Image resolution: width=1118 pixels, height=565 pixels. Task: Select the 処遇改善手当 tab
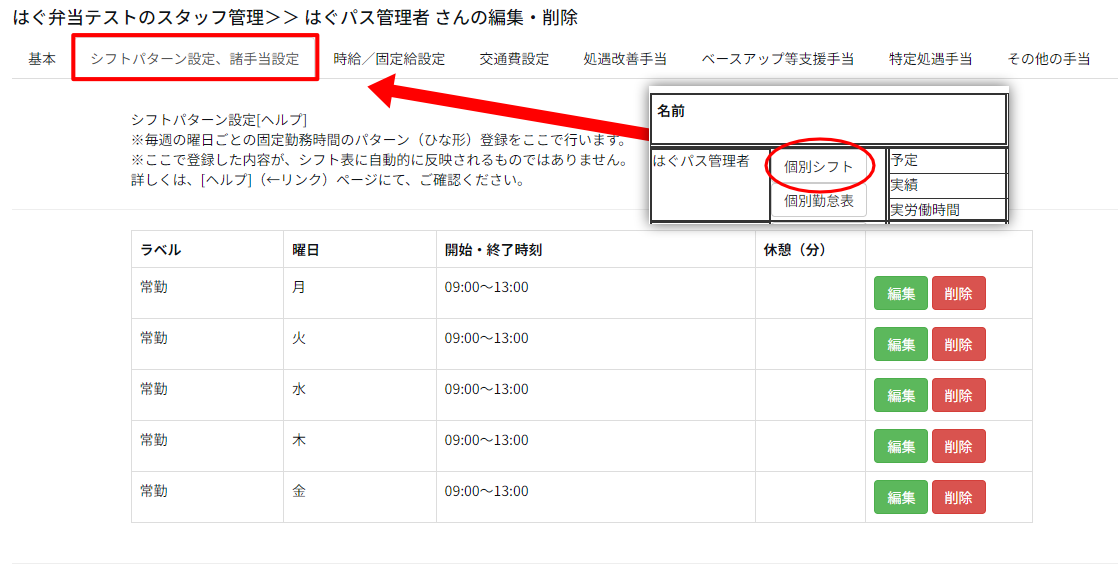(625, 59)
